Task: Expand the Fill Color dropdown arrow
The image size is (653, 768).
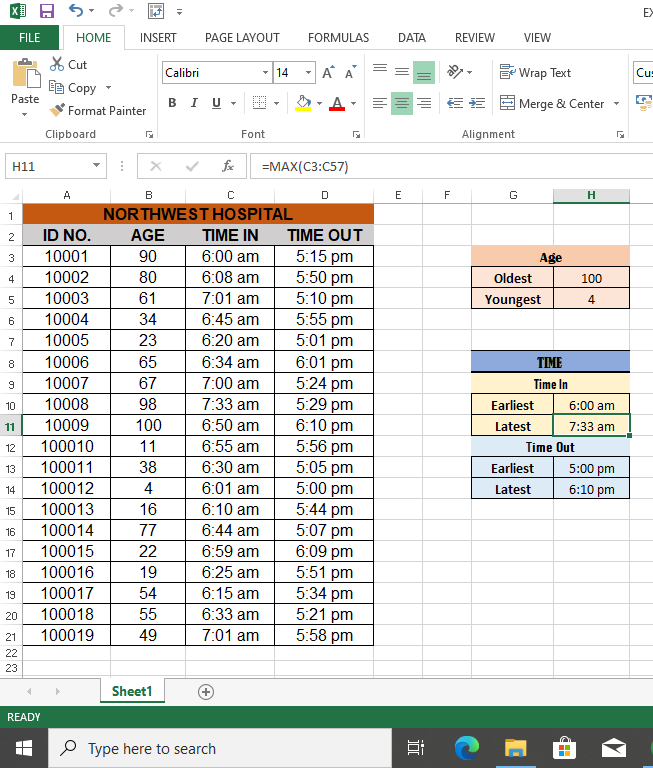Action: (319, 103)
